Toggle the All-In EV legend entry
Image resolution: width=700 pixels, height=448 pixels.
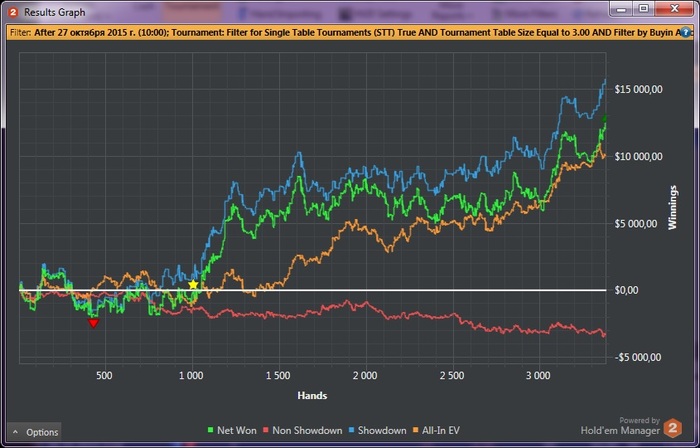[x=436, y=431]
